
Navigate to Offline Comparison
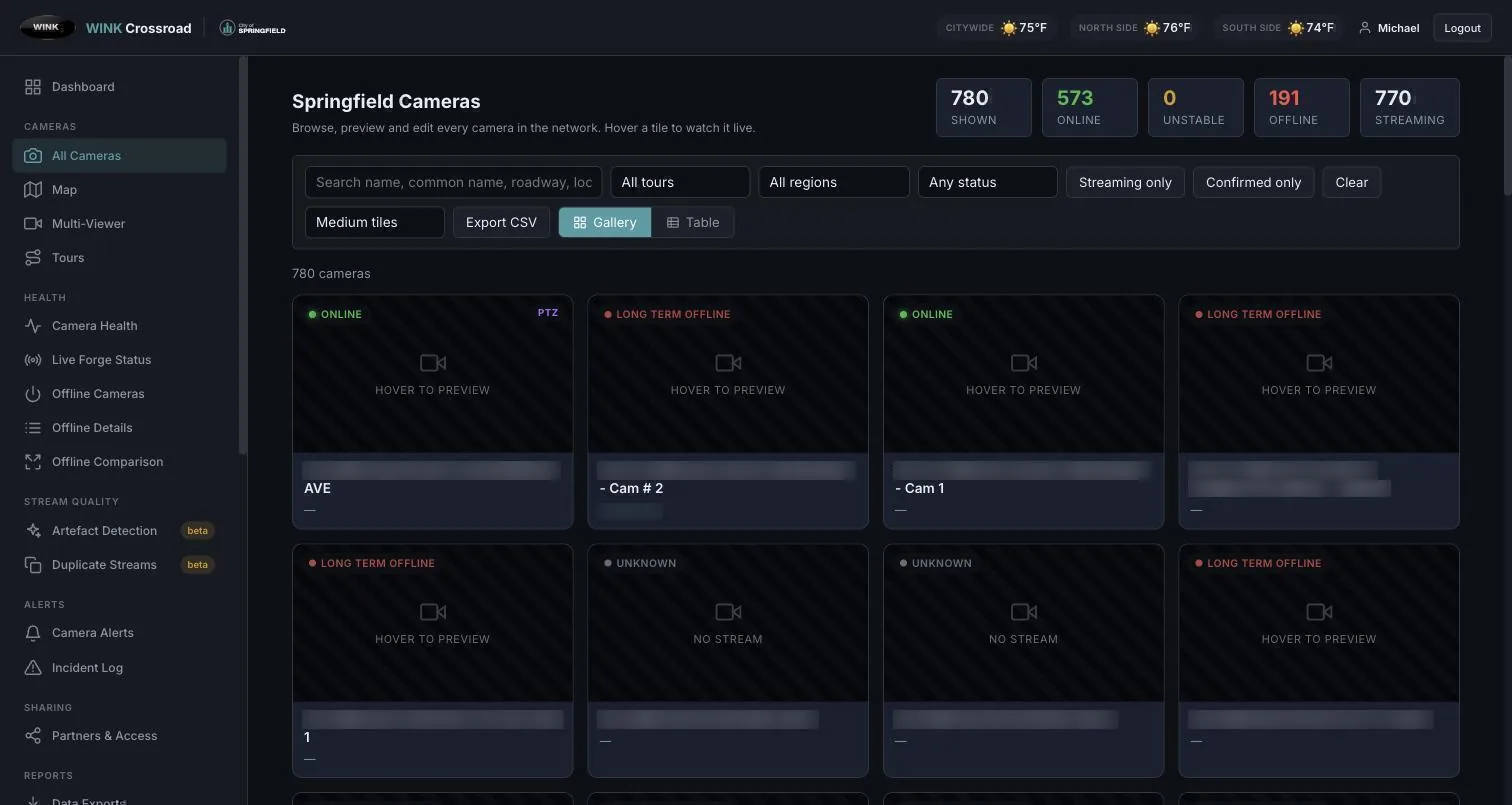pyautogui.click(x=120, y=462)
